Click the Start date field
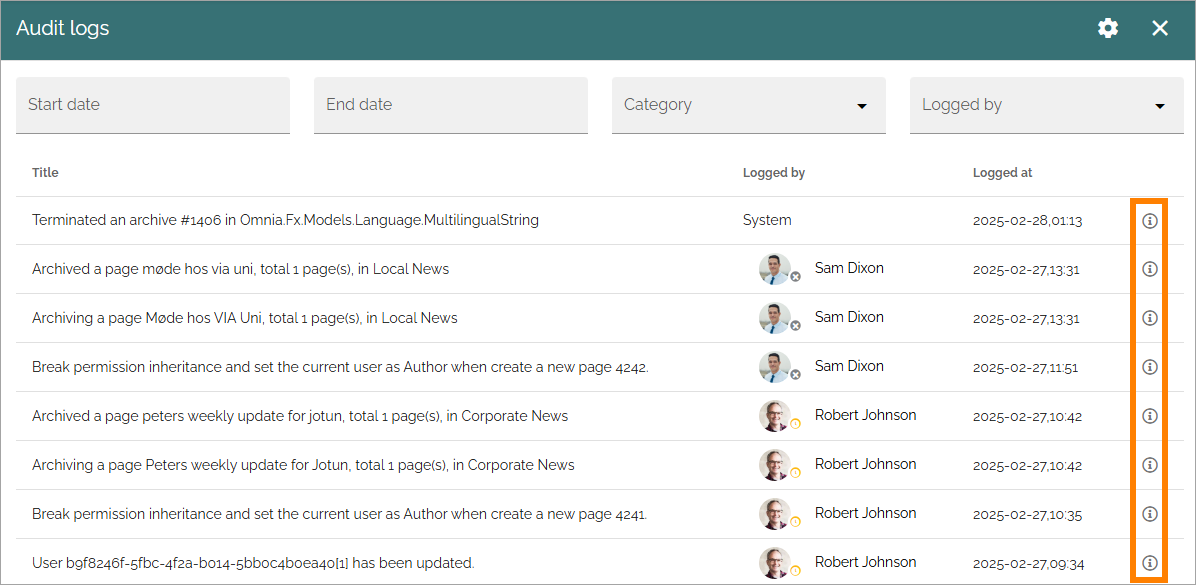Image resolution: width=1196 pixels, height=585 pixels. point(153,104)
